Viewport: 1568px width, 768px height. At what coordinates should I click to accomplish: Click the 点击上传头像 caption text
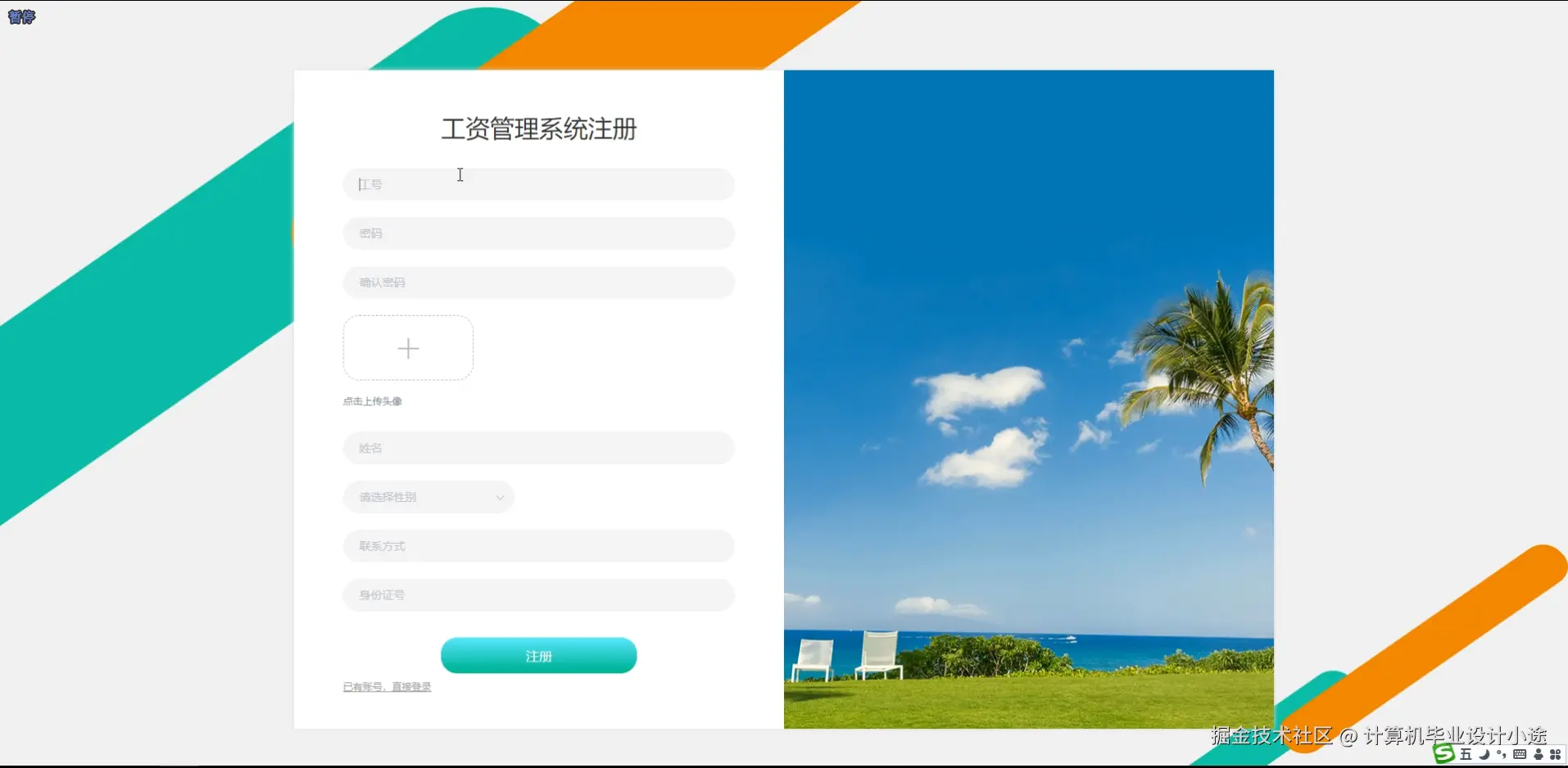click(372, 401)
